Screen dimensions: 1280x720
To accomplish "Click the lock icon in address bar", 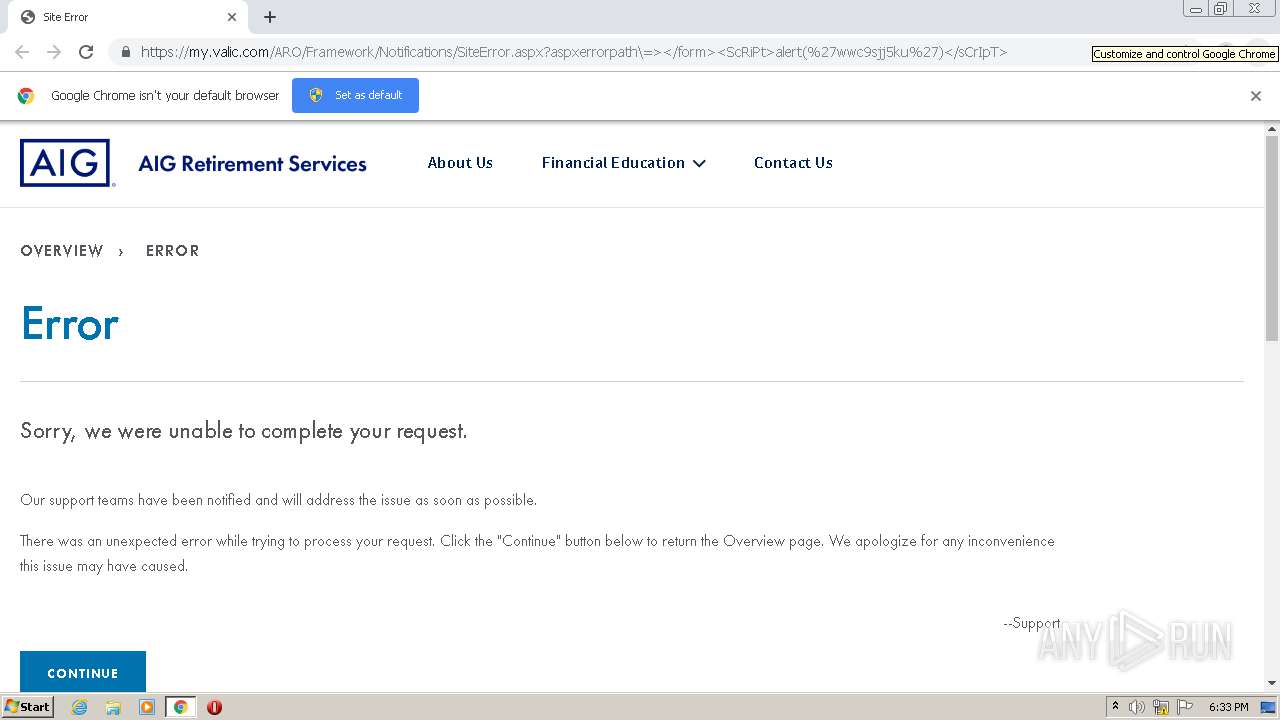I will coord(126,52).
